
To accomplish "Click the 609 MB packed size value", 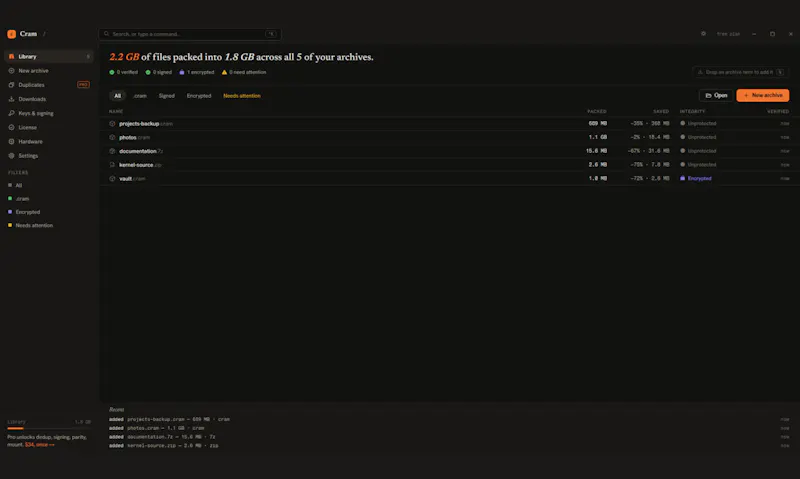I will (597, 123).
